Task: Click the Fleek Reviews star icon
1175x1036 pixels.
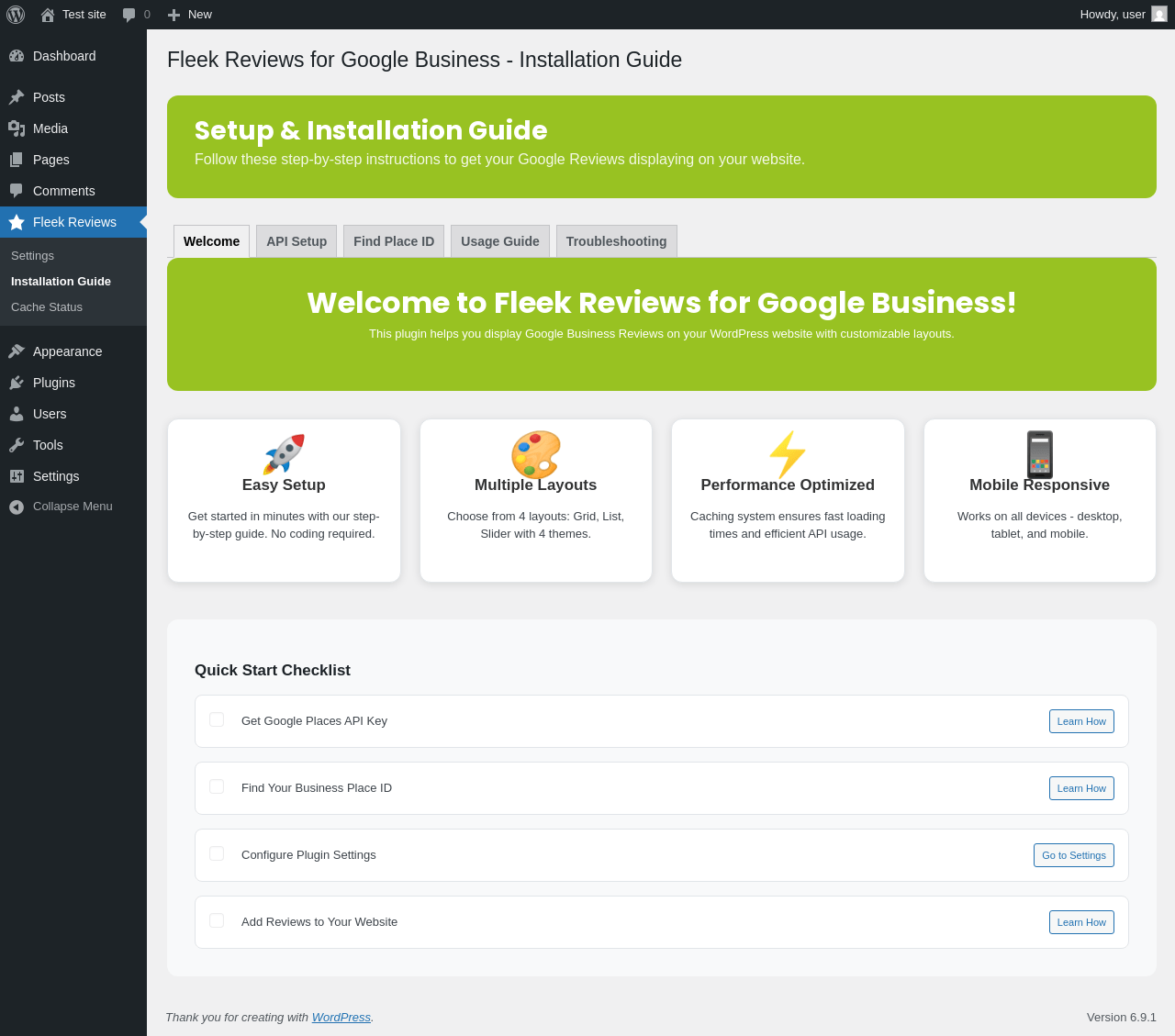Action: point(17,222)
